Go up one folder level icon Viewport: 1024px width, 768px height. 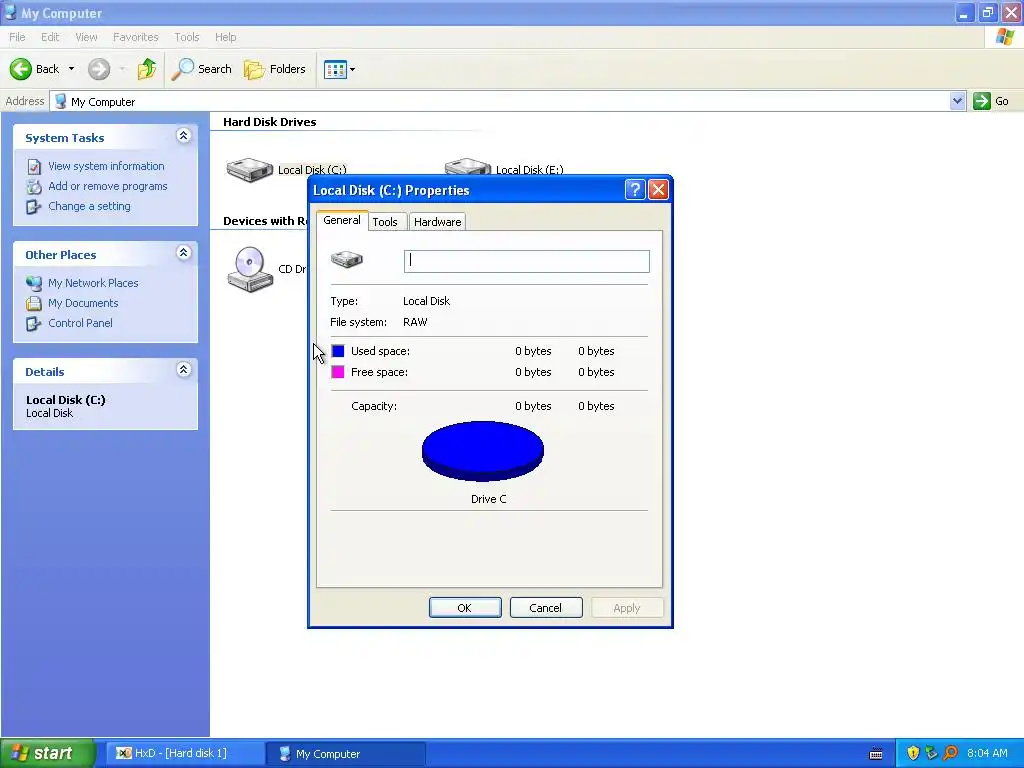click(147, 69)
